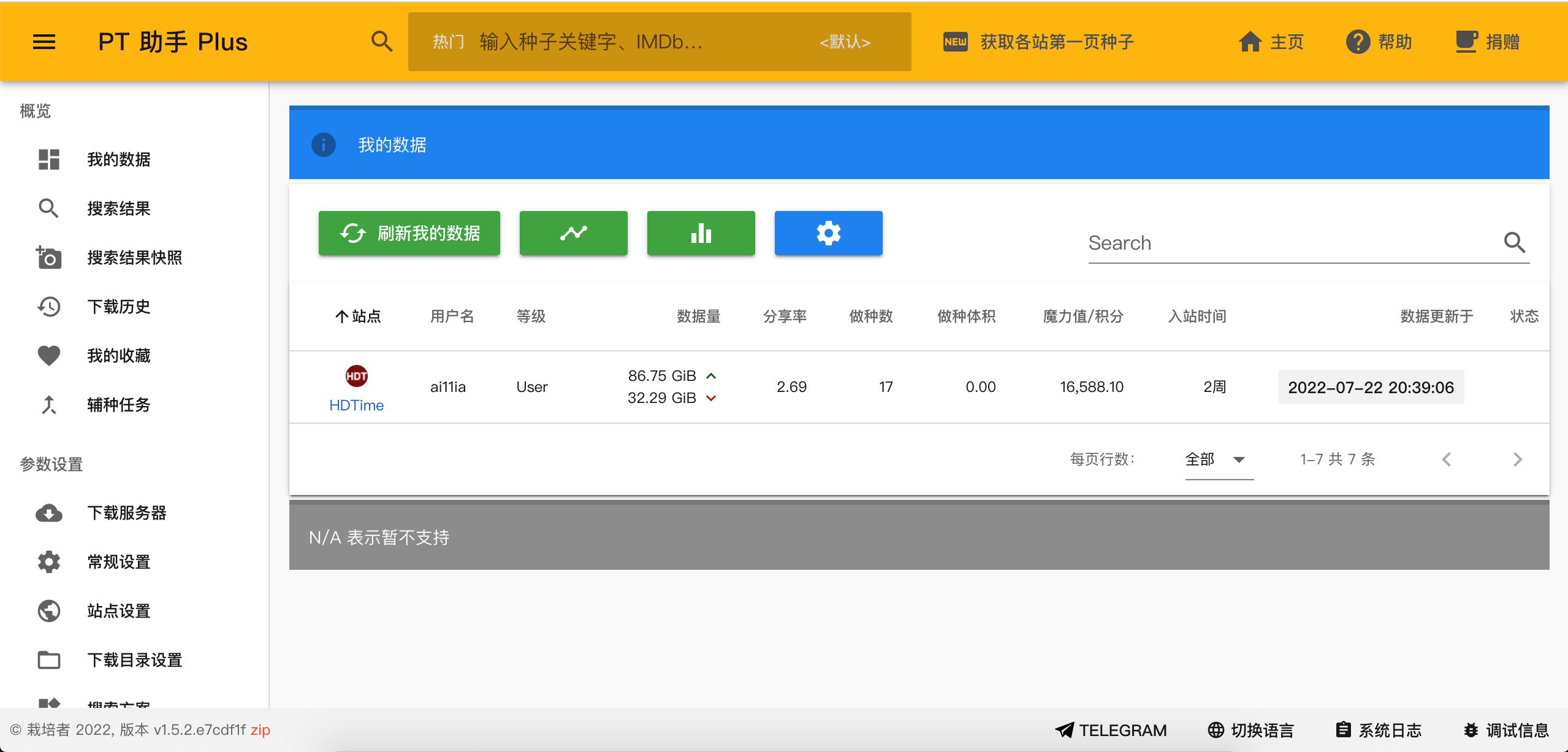Image resolution: width=1568 pixels, height=752 pixels.
Task: Open 下载目录设置 item
Action: pyautogui.click(x=134, y=660)
